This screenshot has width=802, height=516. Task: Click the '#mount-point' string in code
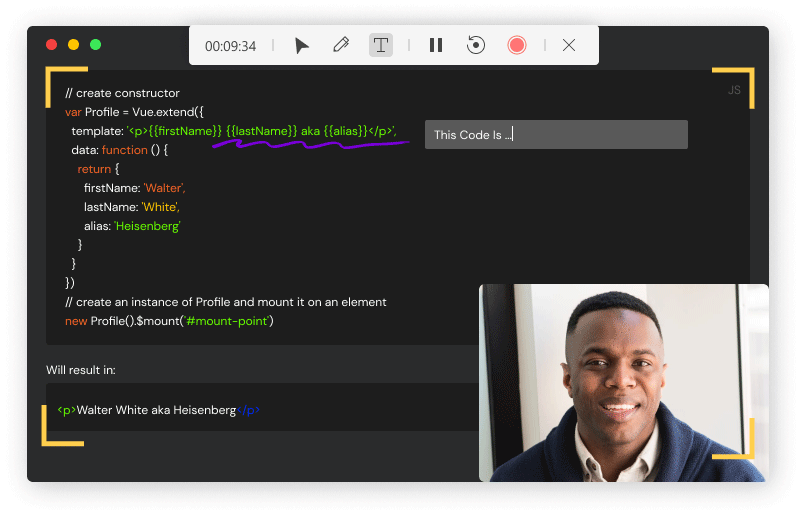227,321
